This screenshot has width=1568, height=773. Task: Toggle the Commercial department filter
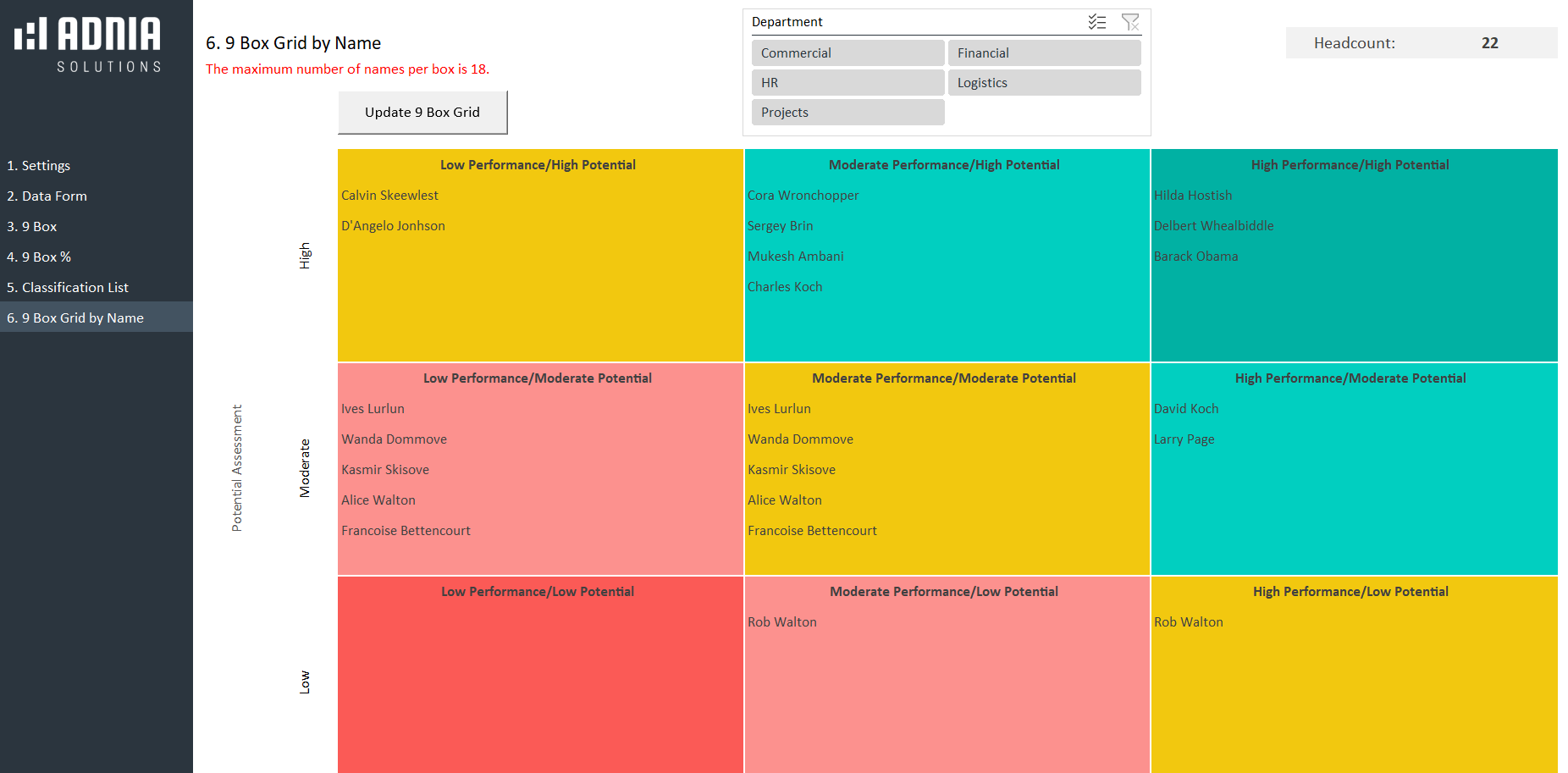pyautogui.click(x=847, y=53)
